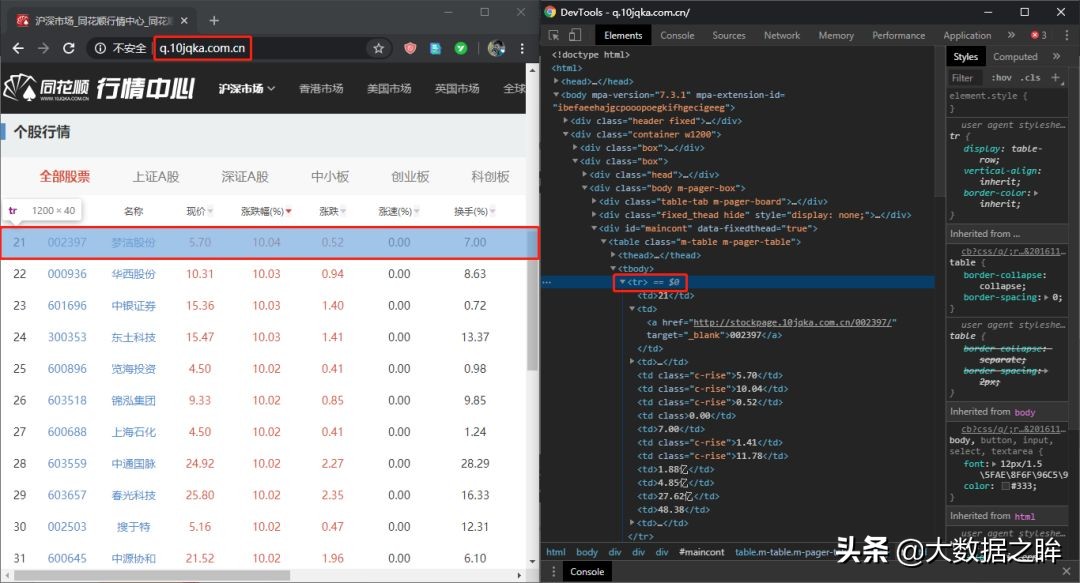This screenshot has width=1080, height=583.
Task: Click the Styles filter field
Action: [x=966, y=78]
